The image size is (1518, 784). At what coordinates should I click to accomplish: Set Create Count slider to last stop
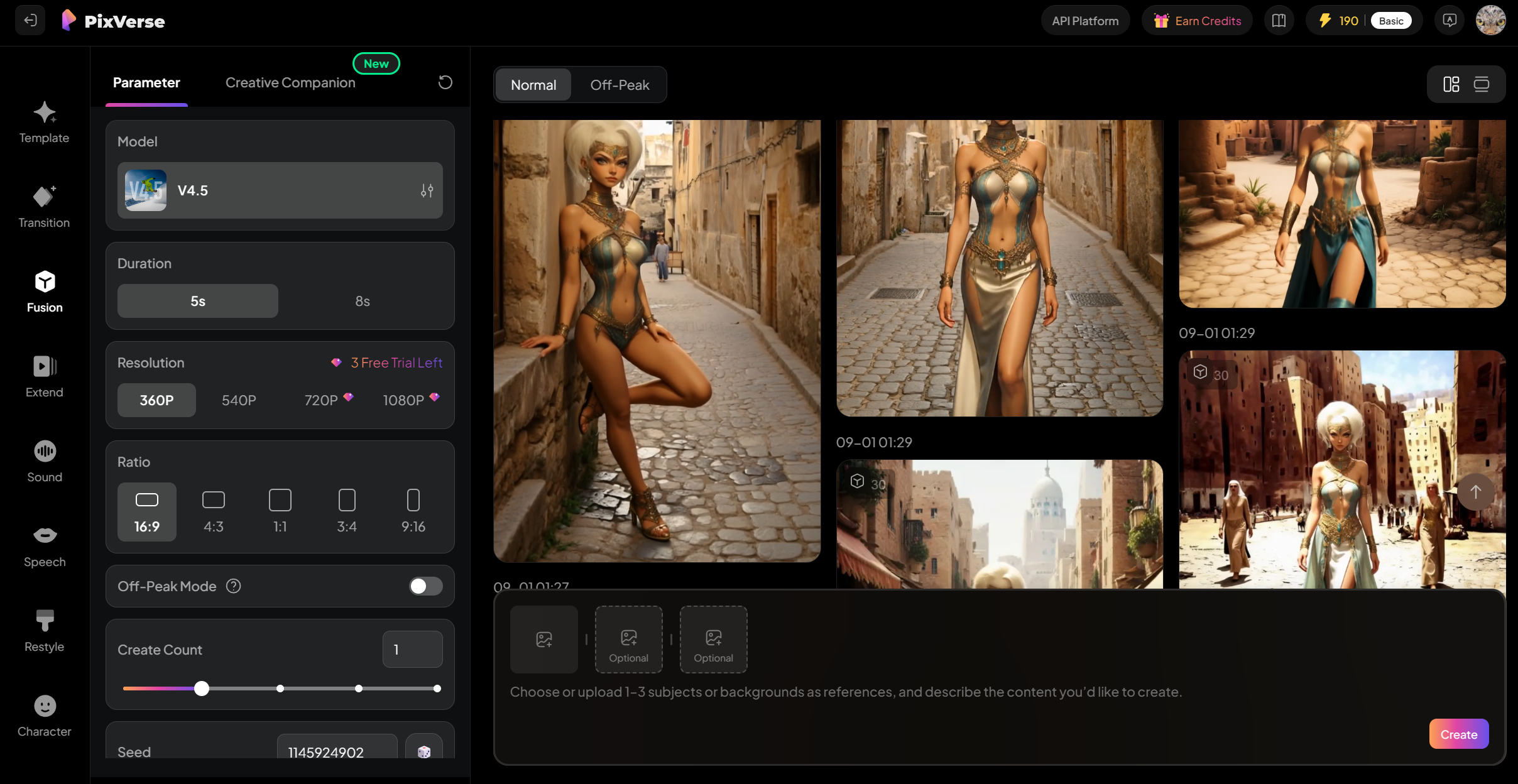pos(437,689)
